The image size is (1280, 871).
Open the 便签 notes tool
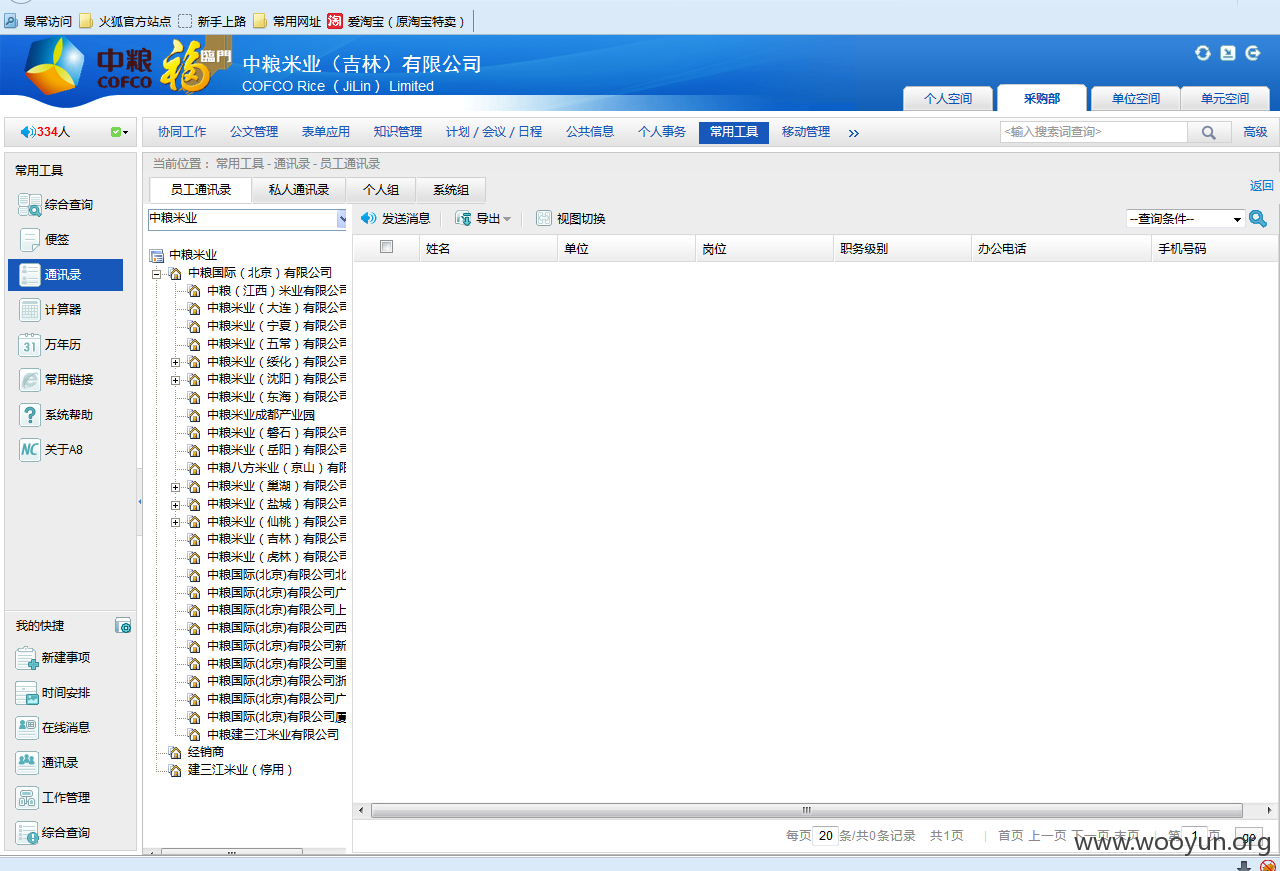[45, 240]
